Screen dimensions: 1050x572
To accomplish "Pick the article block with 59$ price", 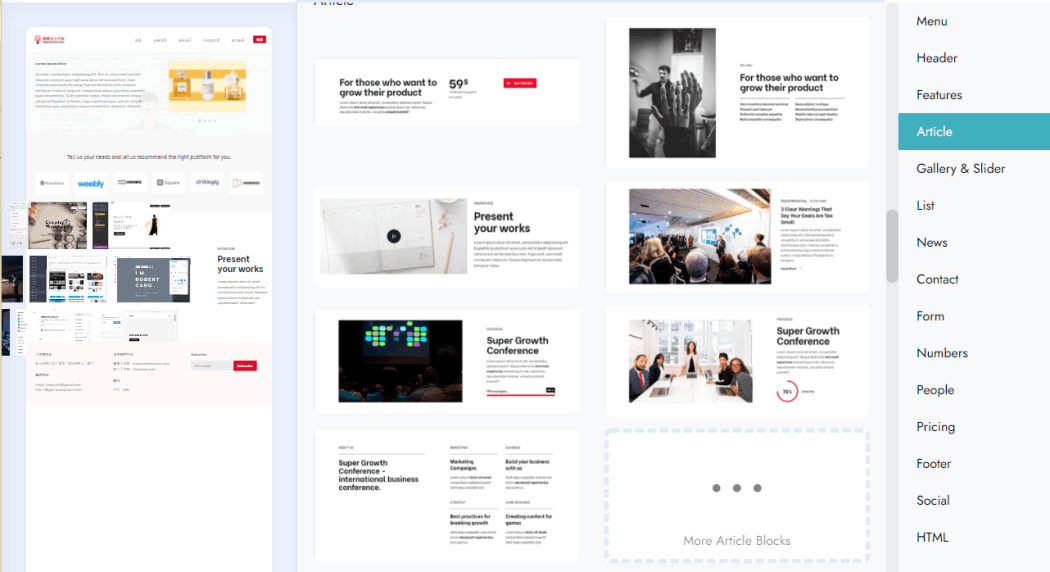I will [x=447, y=92].
